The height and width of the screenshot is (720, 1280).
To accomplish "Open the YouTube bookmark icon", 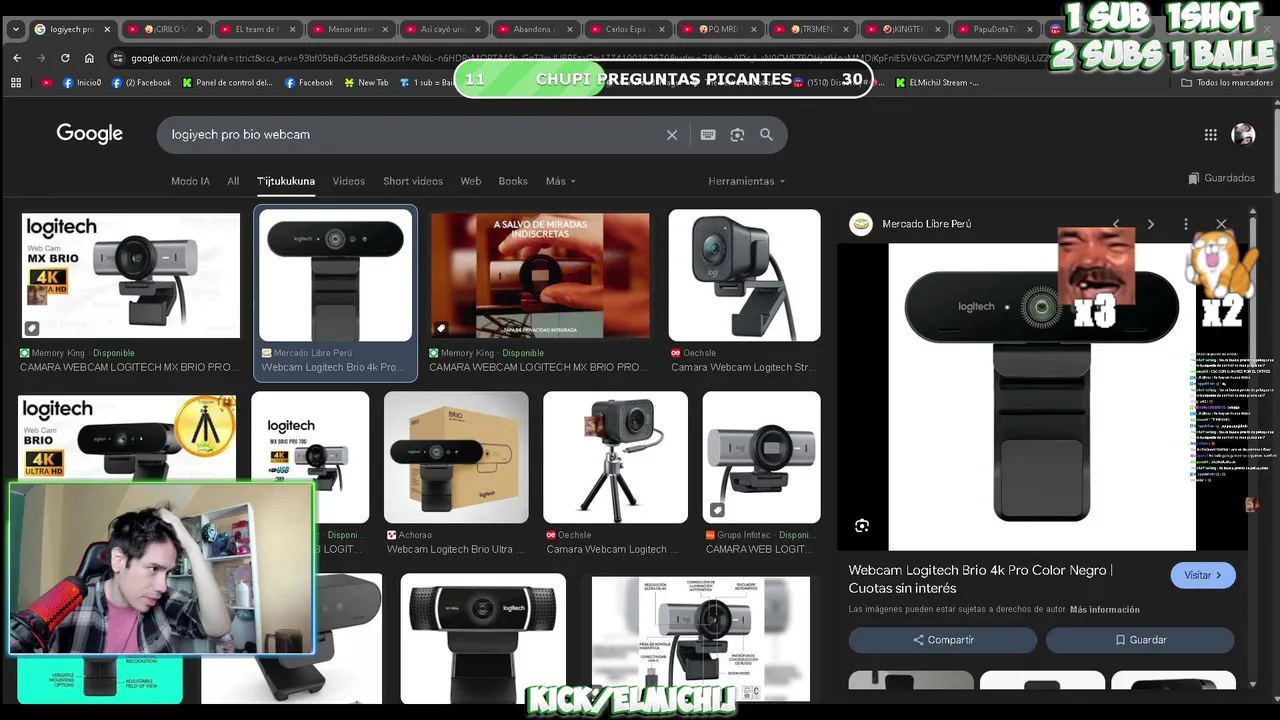I will [x=46, y=83].
